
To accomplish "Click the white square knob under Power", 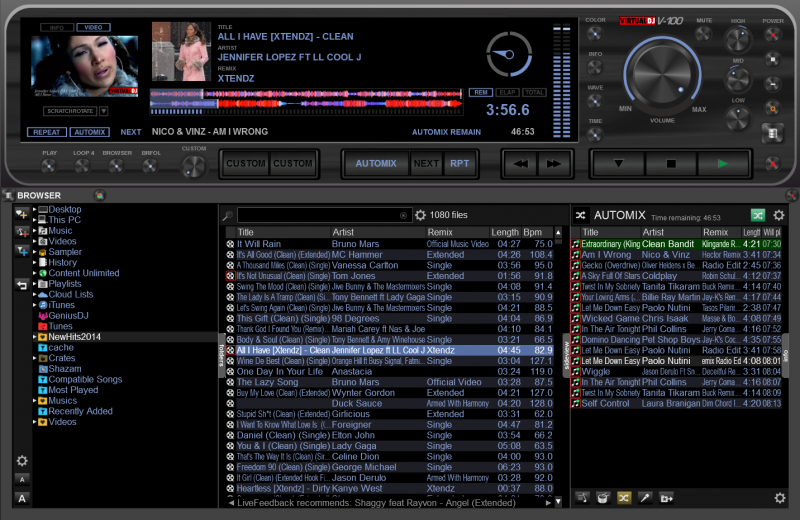I will point(772,59).
